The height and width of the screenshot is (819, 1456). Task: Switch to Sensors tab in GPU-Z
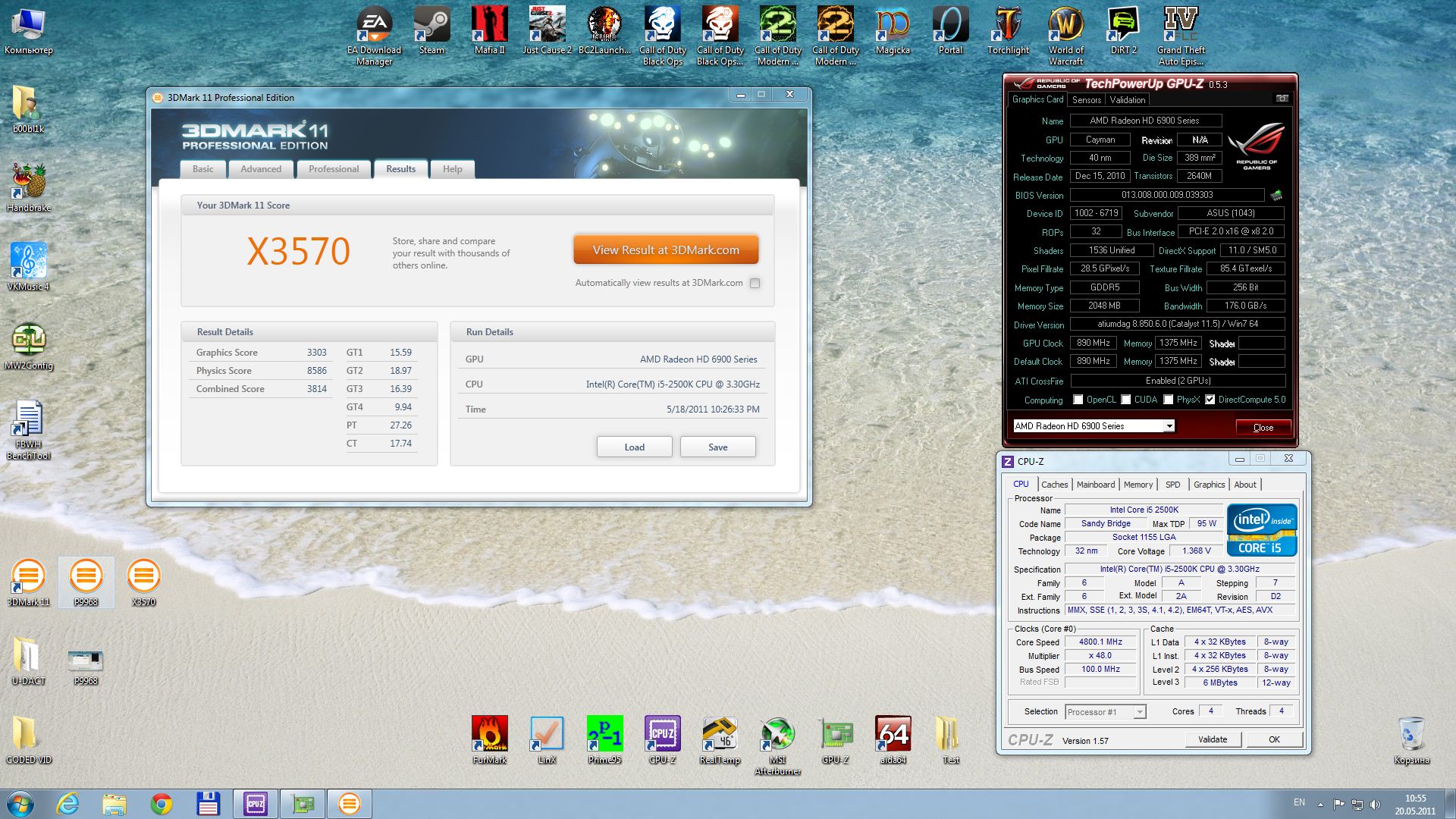1086,99
